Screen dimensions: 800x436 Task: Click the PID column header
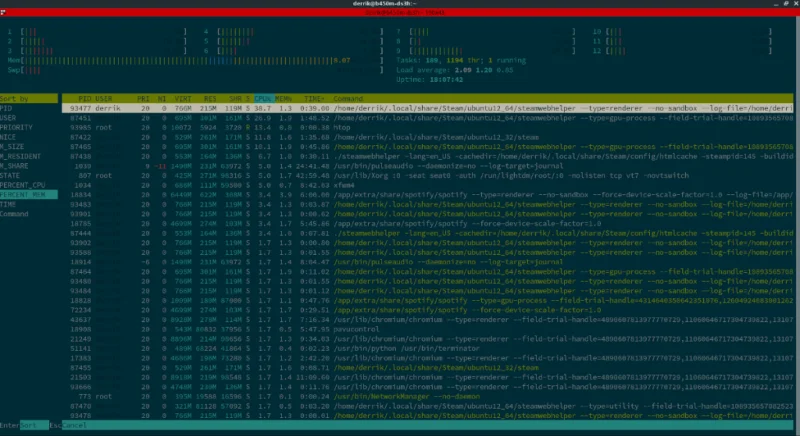84,98
